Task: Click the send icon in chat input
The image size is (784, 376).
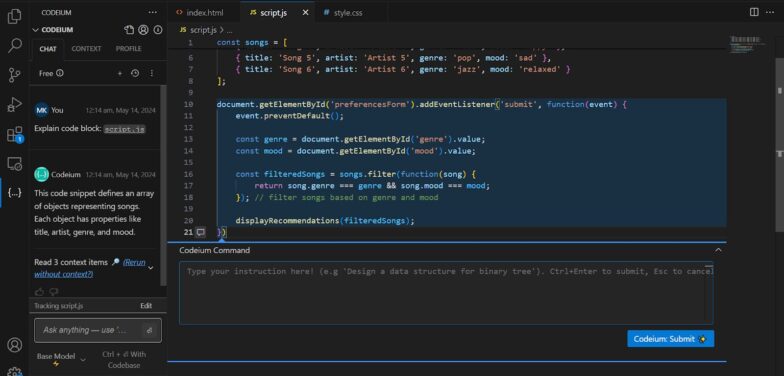Action: pyautogui.click(x=149, y=330)
